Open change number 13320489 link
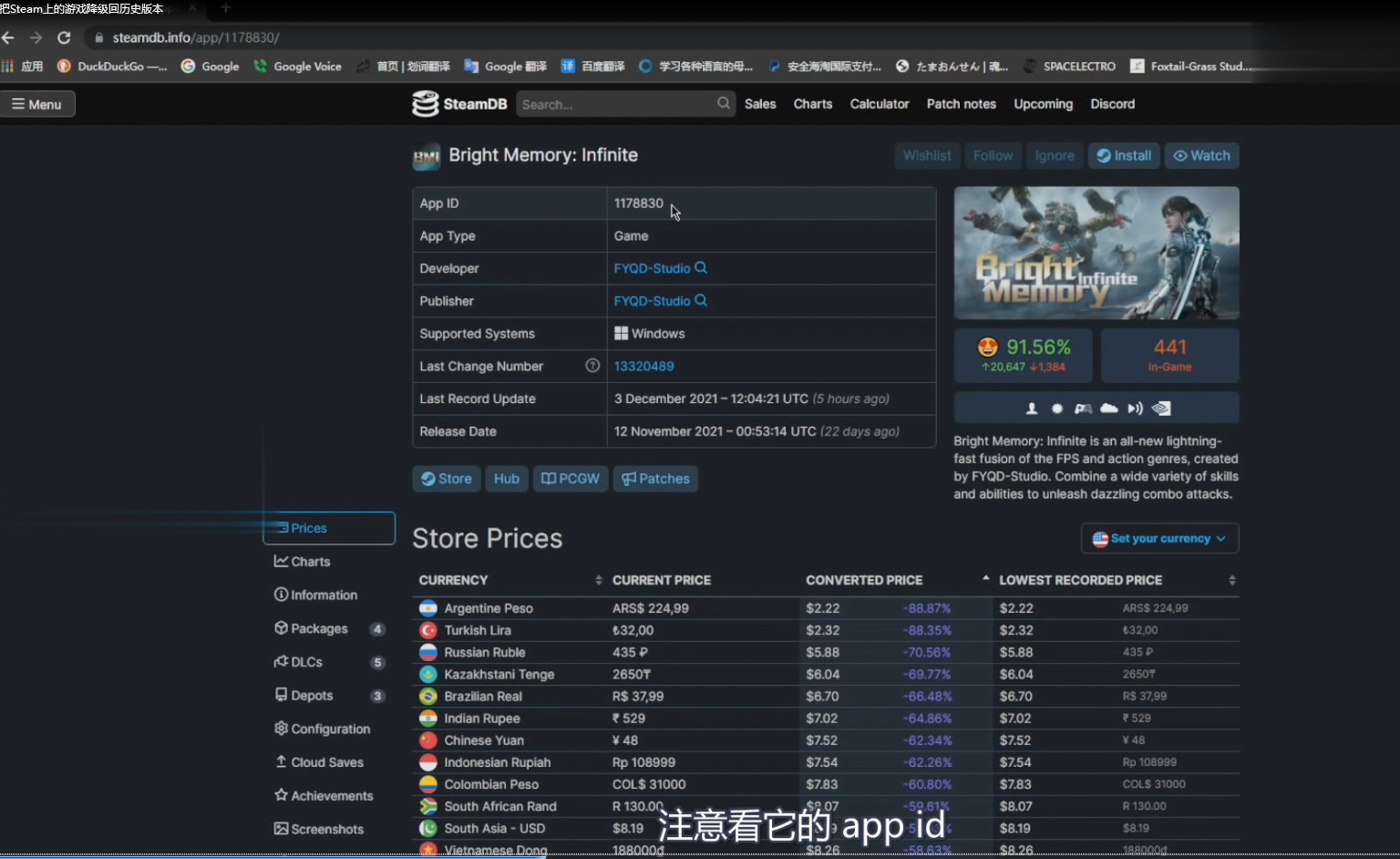 pyautogui.click(x=643, y=367)
